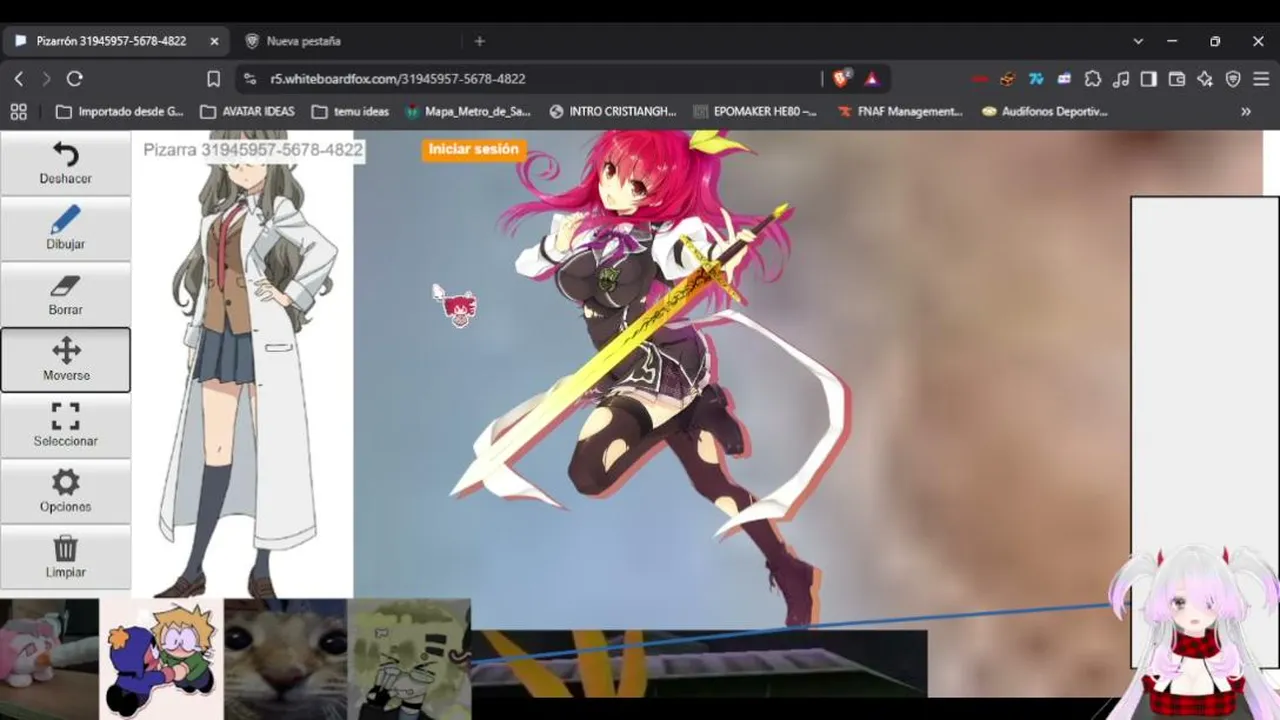
Task: Click the small red-haired chibi sprite
Action: pos(459,309)
